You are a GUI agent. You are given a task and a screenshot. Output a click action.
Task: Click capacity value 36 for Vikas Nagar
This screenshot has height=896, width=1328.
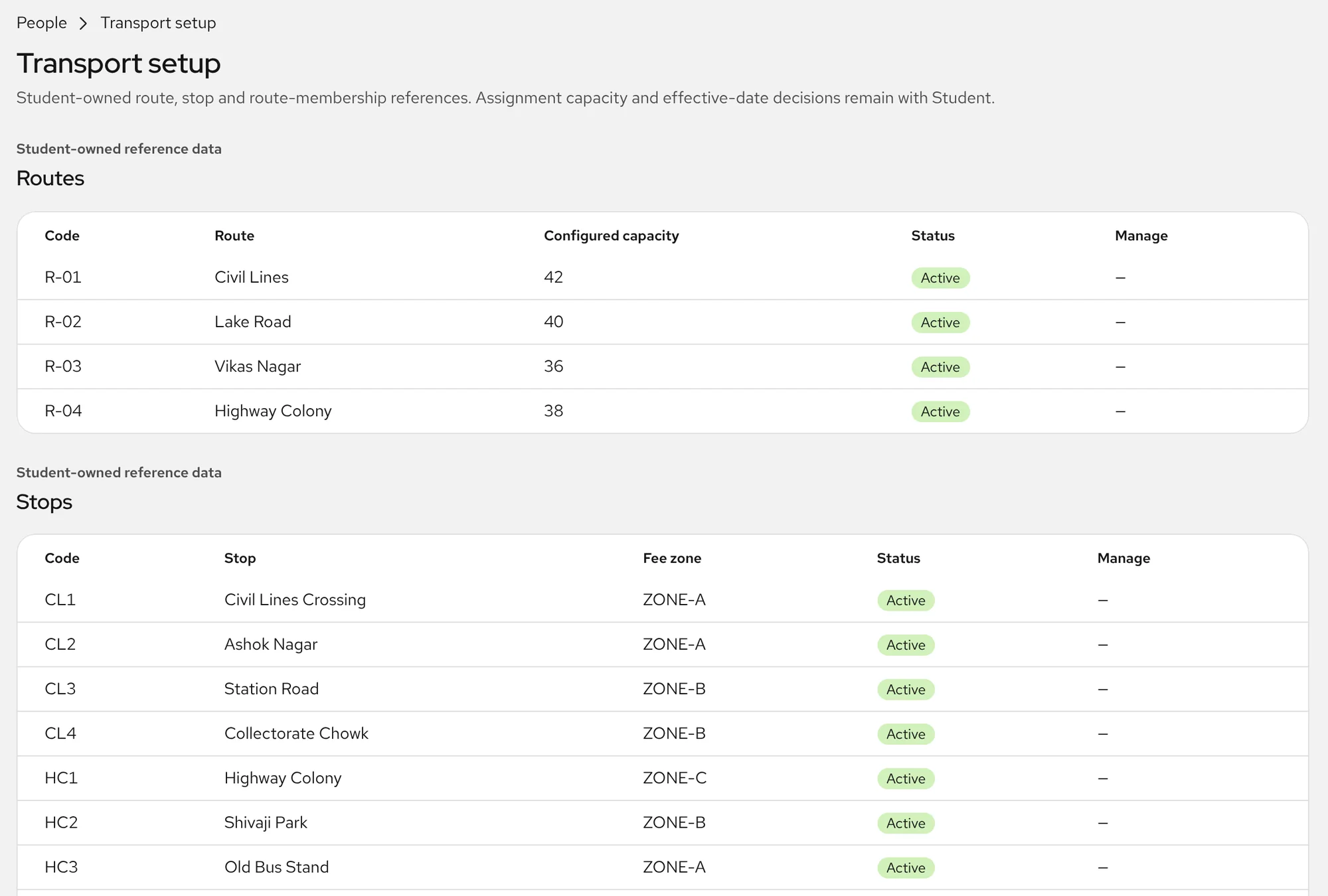[553, 366]
